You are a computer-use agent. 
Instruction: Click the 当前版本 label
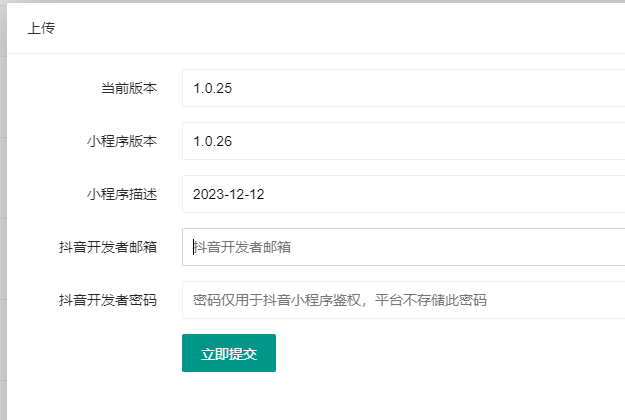(129, 88)
